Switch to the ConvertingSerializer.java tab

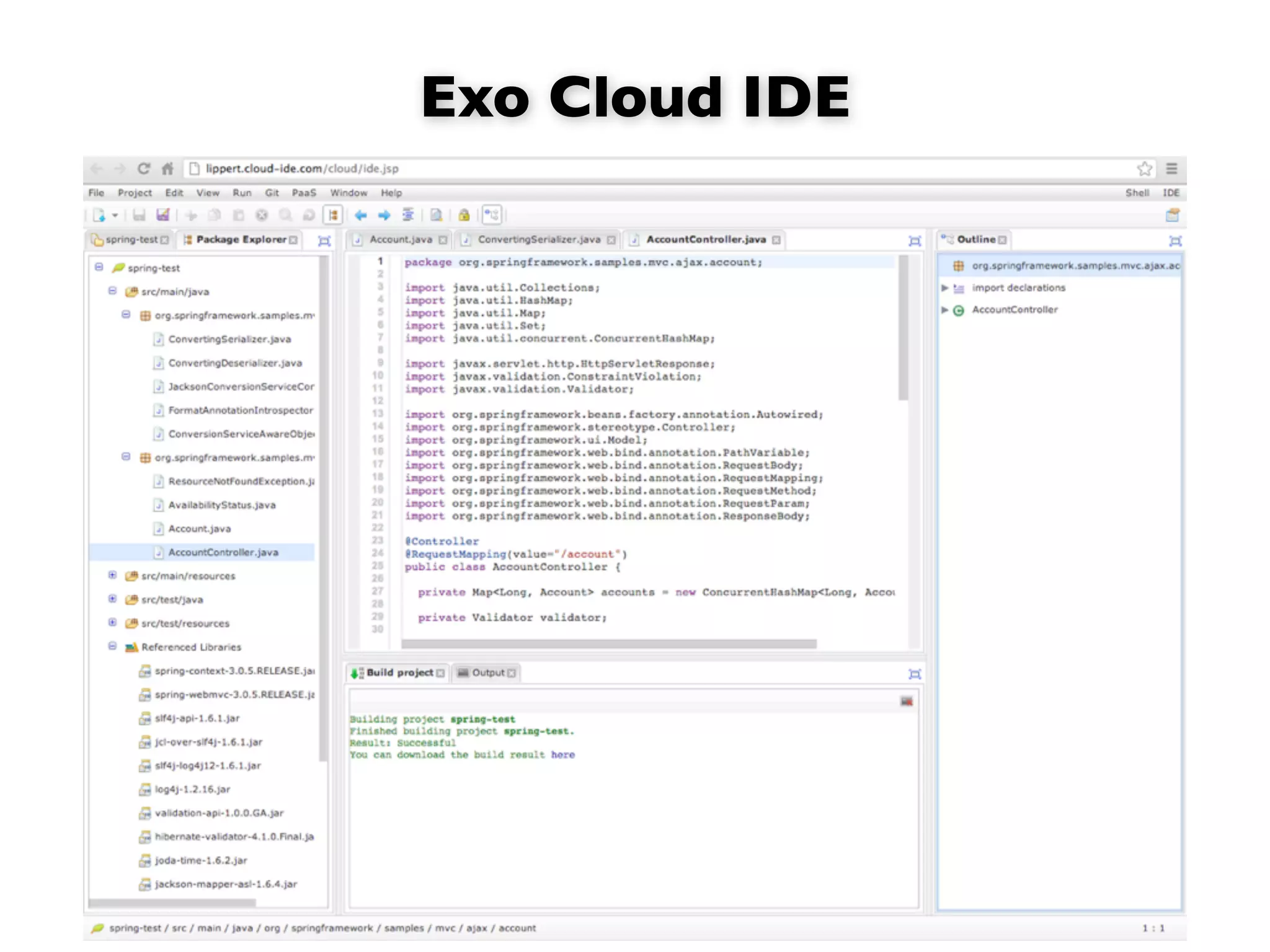538,240
